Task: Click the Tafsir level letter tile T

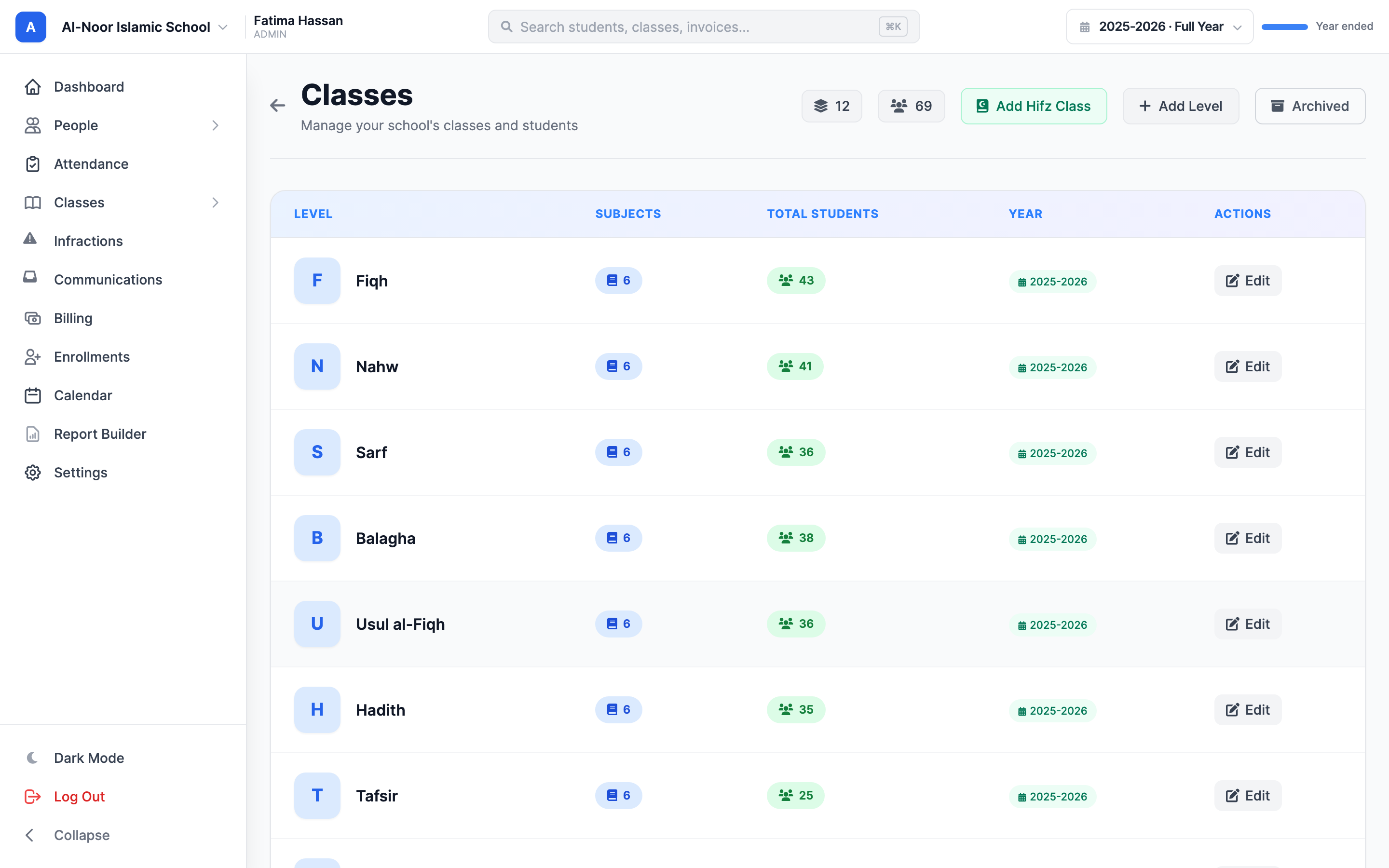Action: (x=317, y=795)
